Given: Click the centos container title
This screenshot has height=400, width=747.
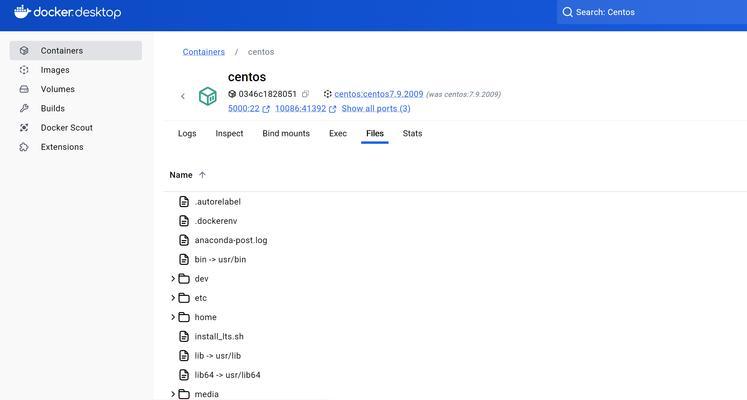Looking at the screenshot, I should click(247, 77).
